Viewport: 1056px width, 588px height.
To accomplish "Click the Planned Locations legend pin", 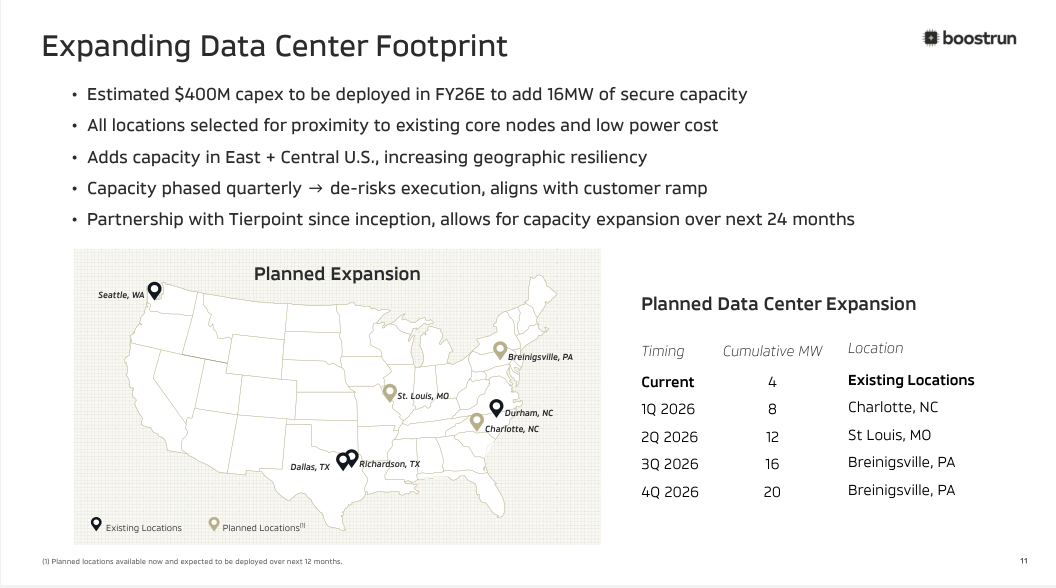I will [213, 524].
